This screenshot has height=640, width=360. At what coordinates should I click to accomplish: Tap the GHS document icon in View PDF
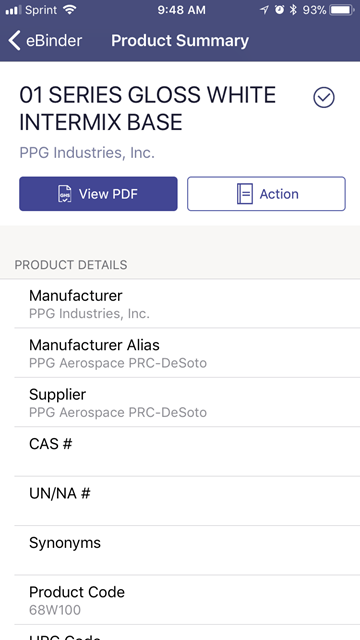click(65, 194)
